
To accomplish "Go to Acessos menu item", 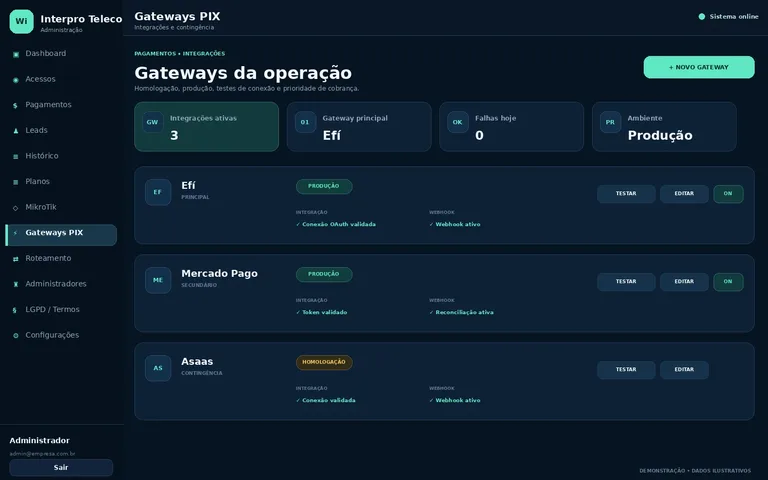I will pyautogui.click(x=61, y=79).
